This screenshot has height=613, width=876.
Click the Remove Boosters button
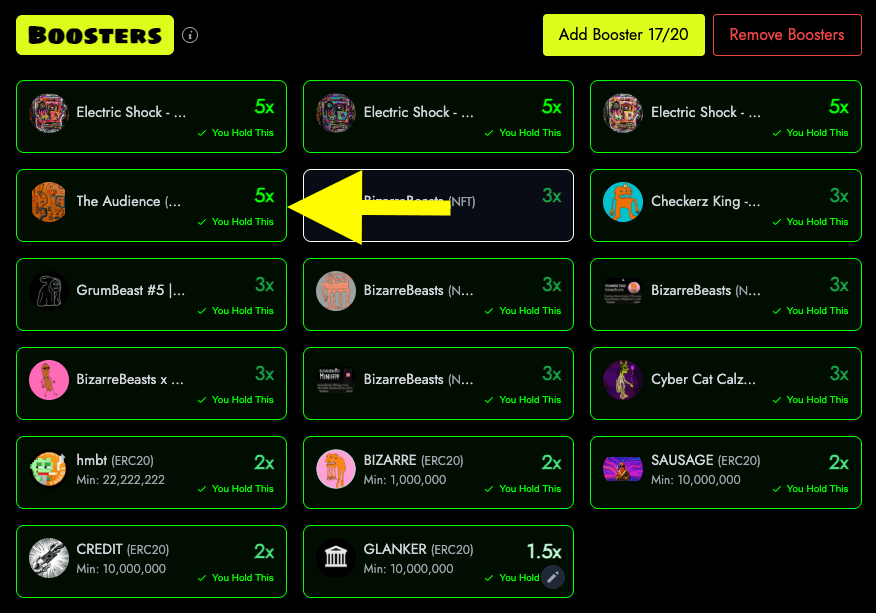[x=787, y=35]
